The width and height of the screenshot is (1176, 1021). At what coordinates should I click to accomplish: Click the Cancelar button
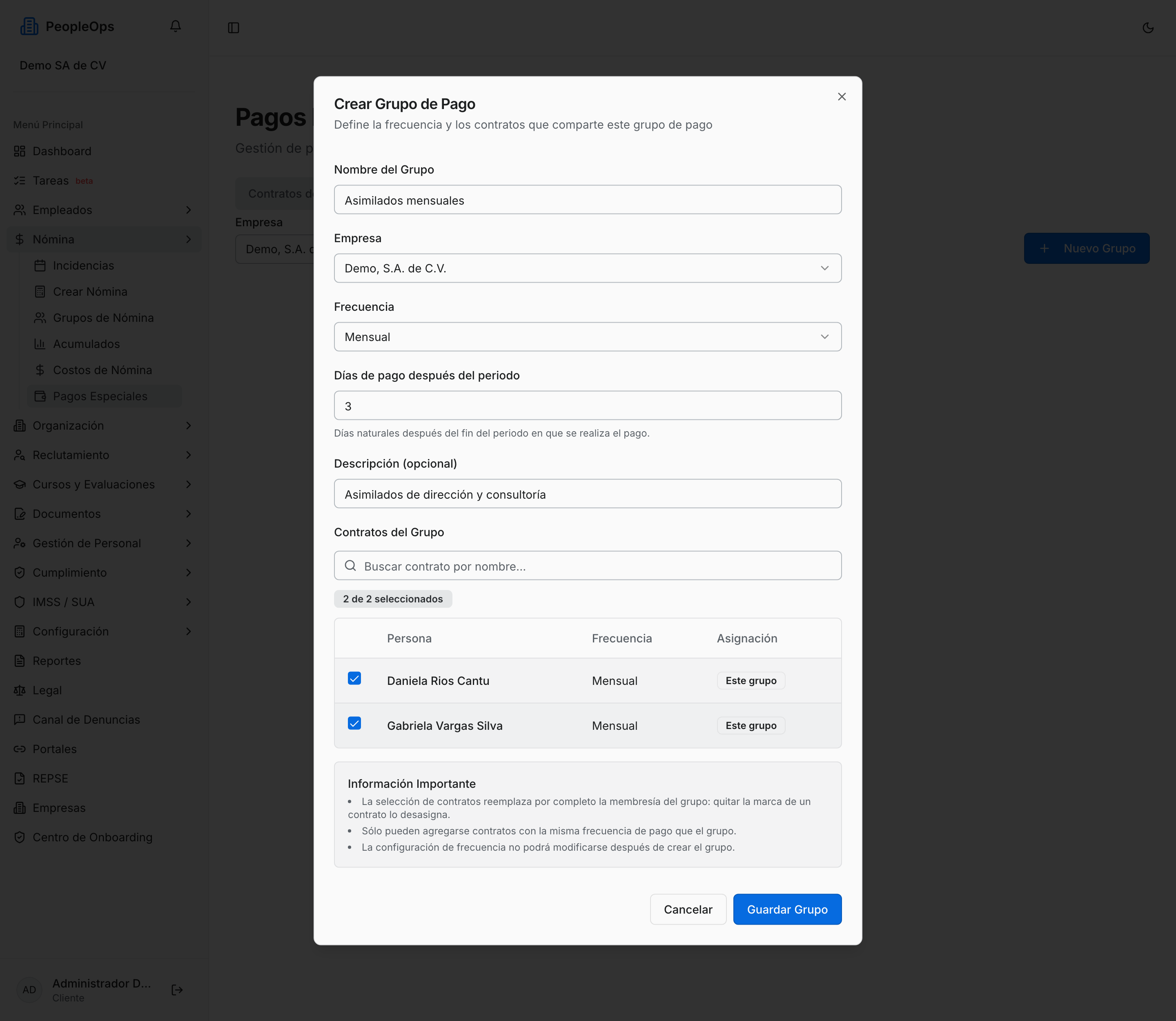click(688, 910)
